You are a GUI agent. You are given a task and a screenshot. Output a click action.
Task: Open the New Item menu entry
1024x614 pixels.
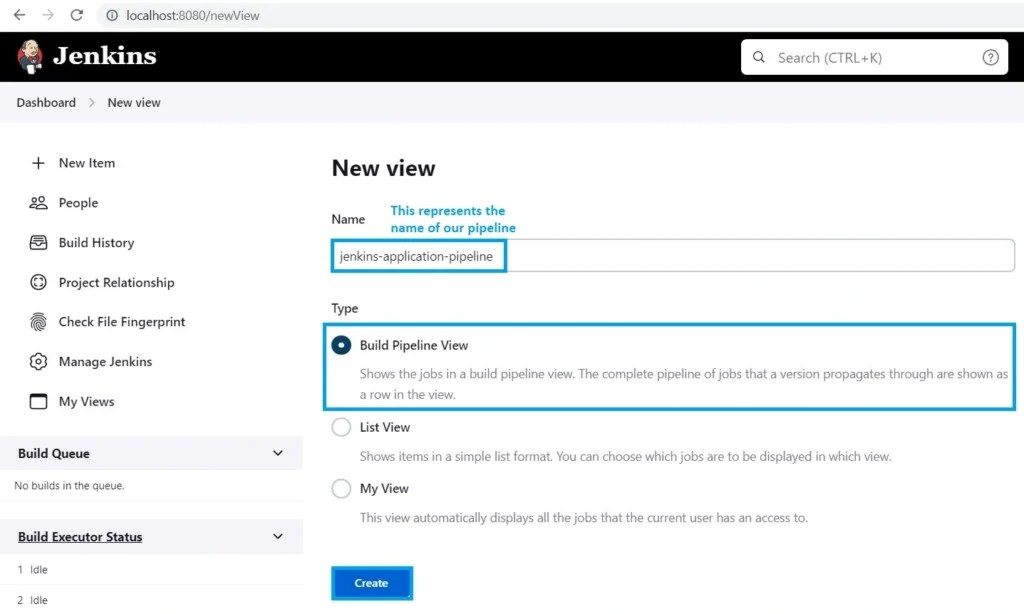point(87,163)
